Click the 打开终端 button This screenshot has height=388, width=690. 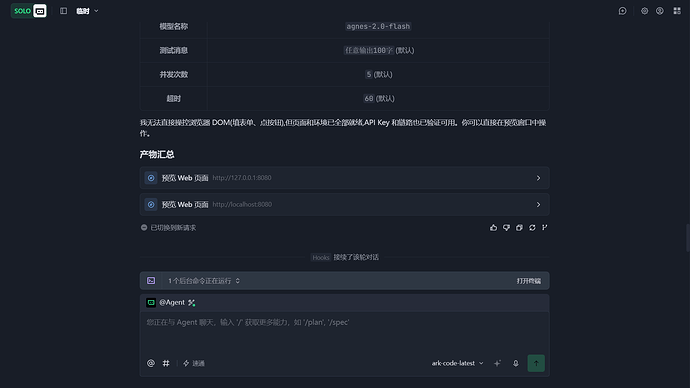pos(529,281)
